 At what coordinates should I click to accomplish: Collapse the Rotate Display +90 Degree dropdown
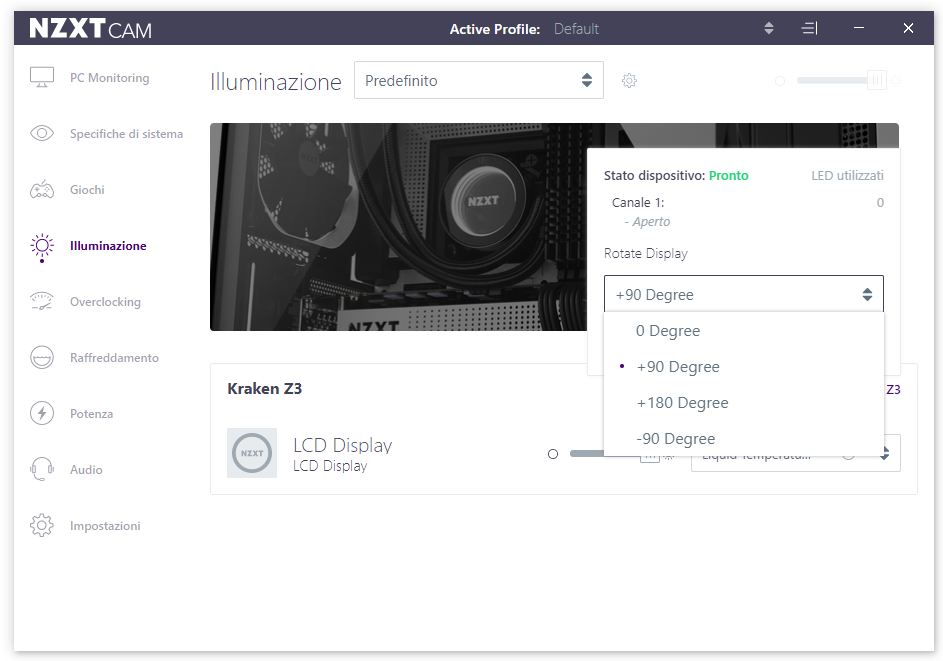[744, 294]
